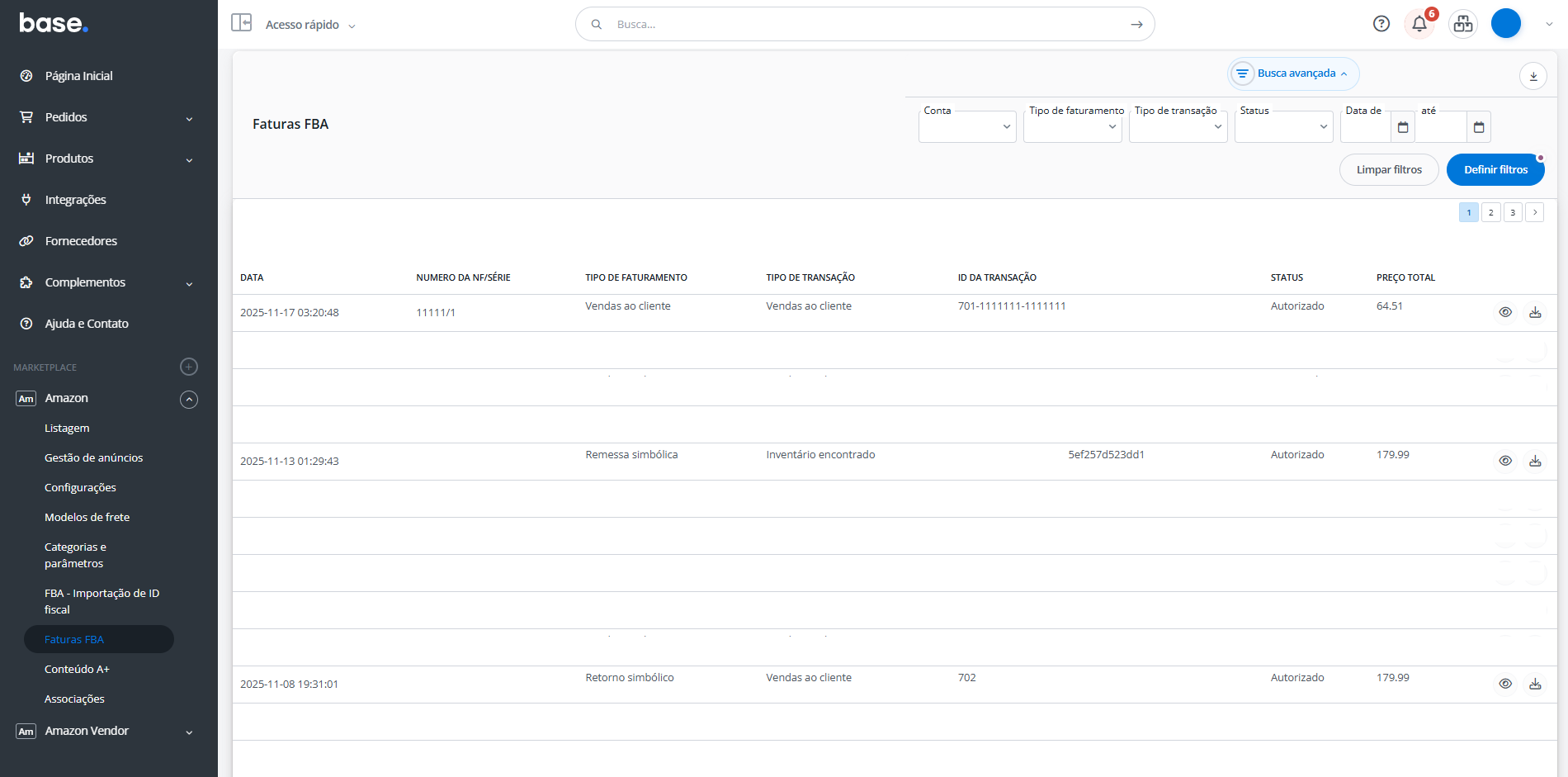Download invoice dated 2025-11-17
Image resolution: width=1568 pixels, height=777 pixels.
tap(1534, 312)
